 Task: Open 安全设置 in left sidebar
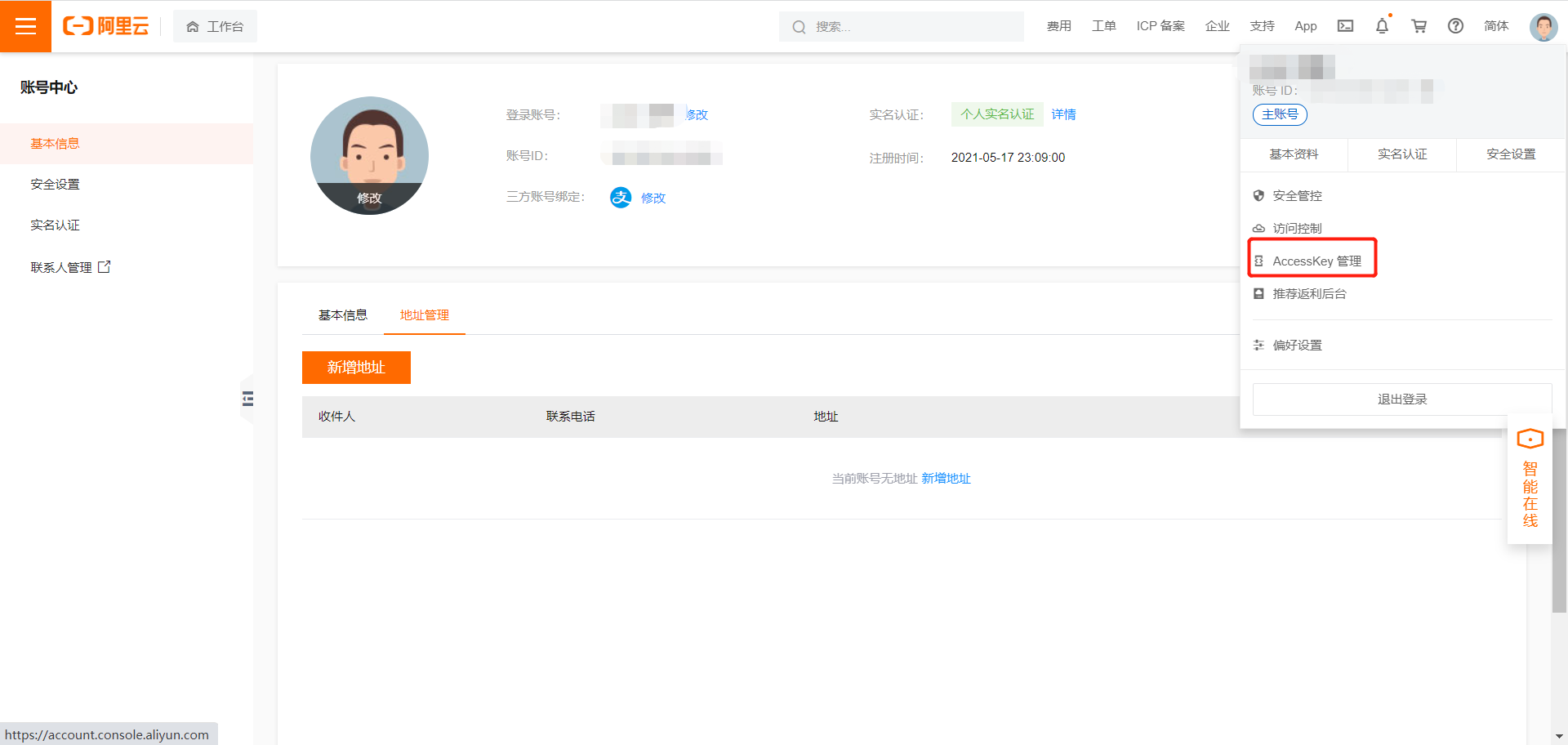click(x=56, y=185)
